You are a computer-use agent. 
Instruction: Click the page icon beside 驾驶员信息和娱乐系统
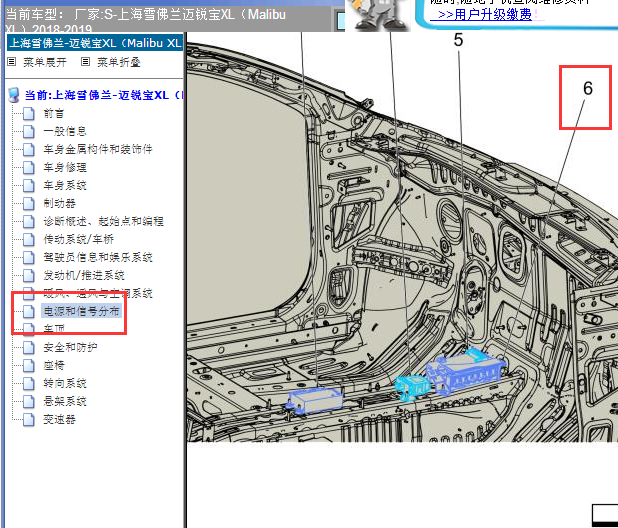pos(28,257)
